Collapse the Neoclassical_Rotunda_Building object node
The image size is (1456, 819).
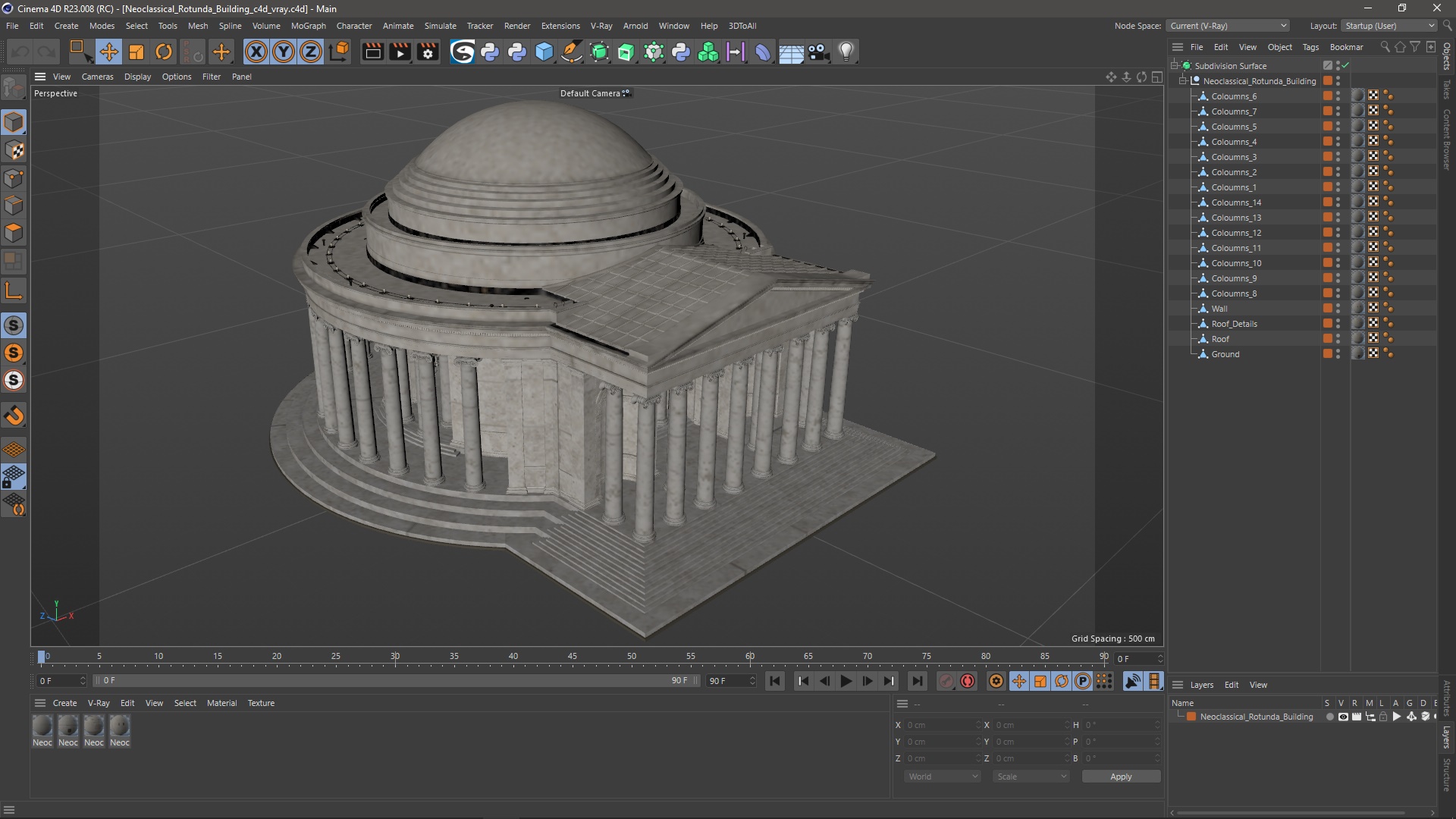pos(1182,81)
